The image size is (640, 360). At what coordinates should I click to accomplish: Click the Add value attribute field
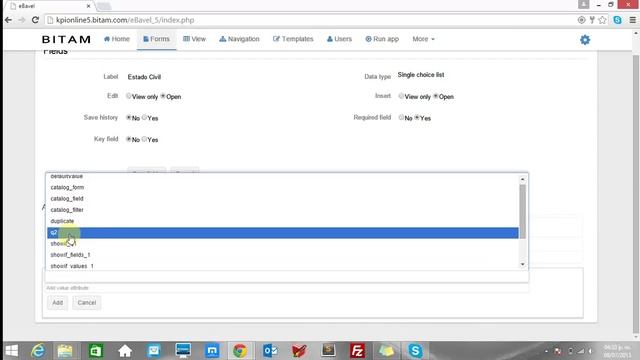[x=287, y=288]
